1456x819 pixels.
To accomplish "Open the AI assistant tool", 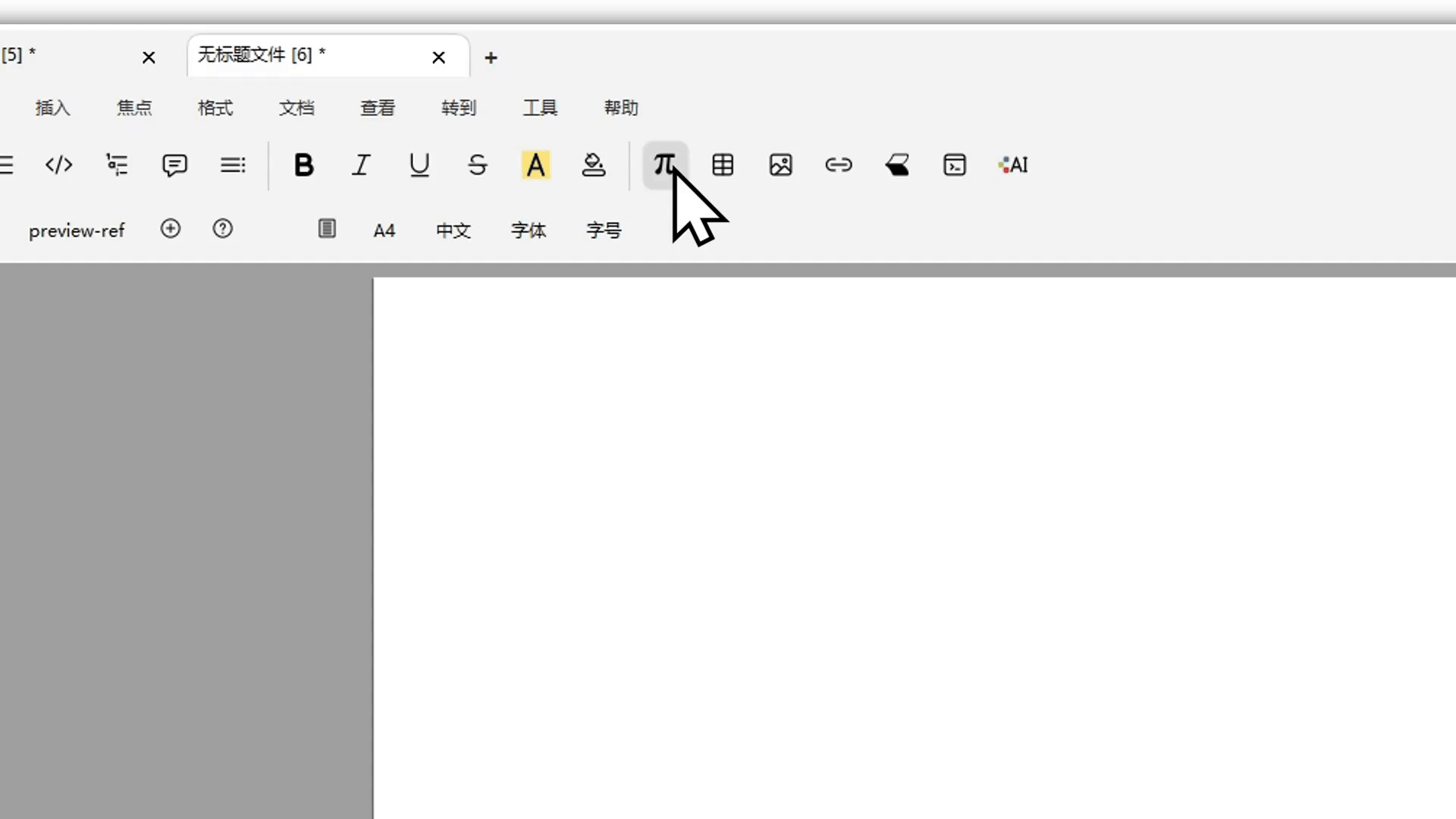I will point(1013,165).
